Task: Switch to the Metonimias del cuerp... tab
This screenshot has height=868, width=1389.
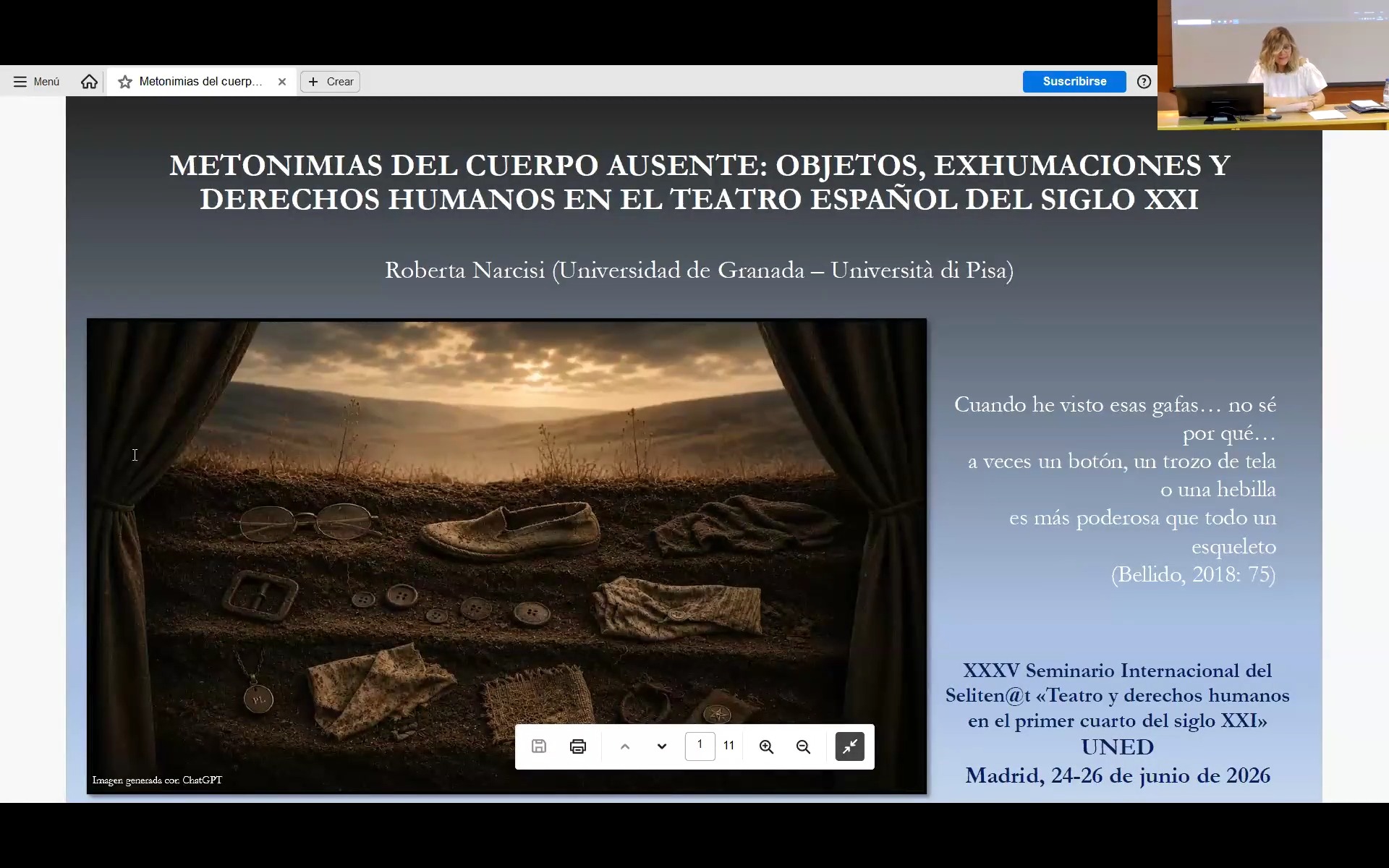Action: [x=201, y=82]
